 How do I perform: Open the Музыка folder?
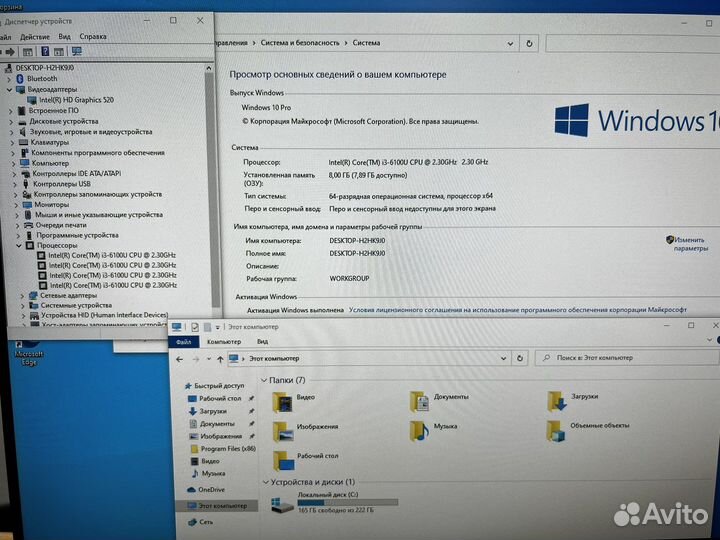tap(433, 431)
